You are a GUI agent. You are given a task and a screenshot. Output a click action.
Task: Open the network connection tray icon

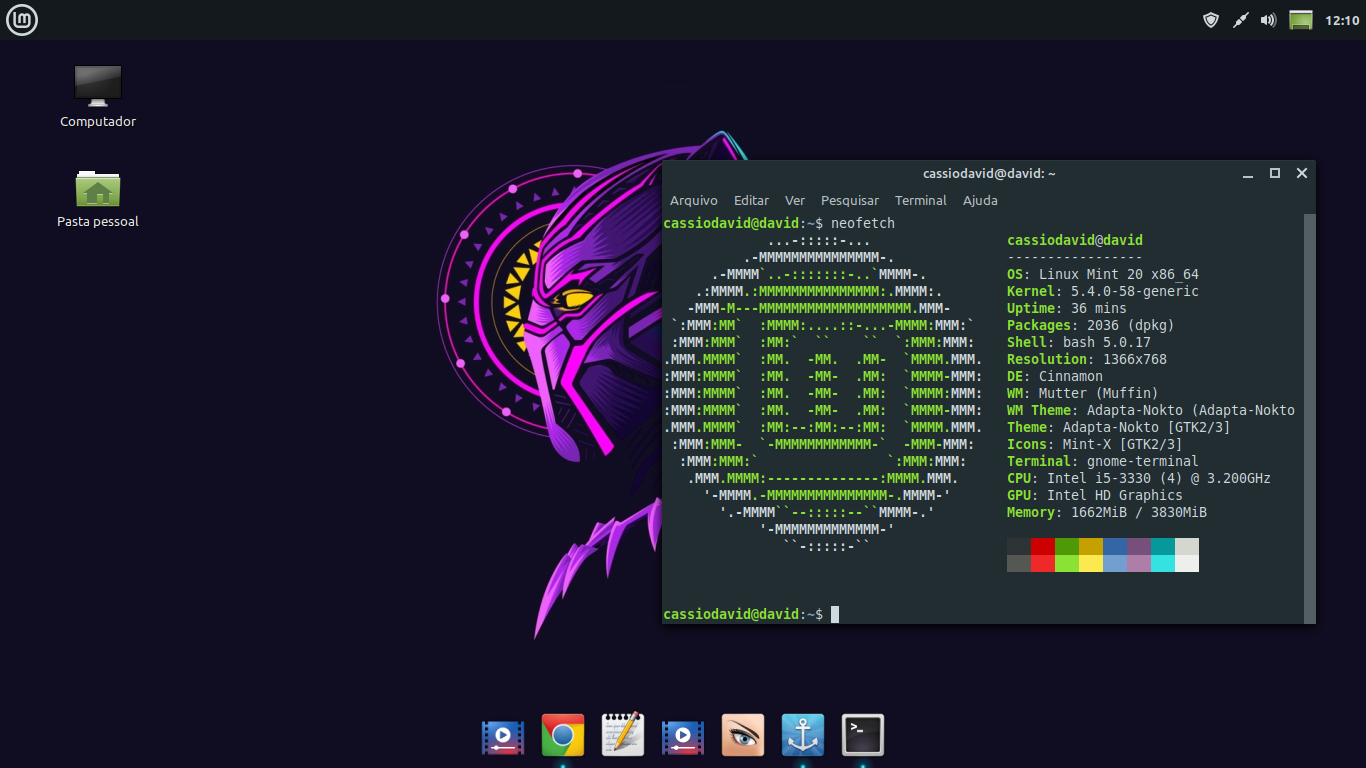1240,20
